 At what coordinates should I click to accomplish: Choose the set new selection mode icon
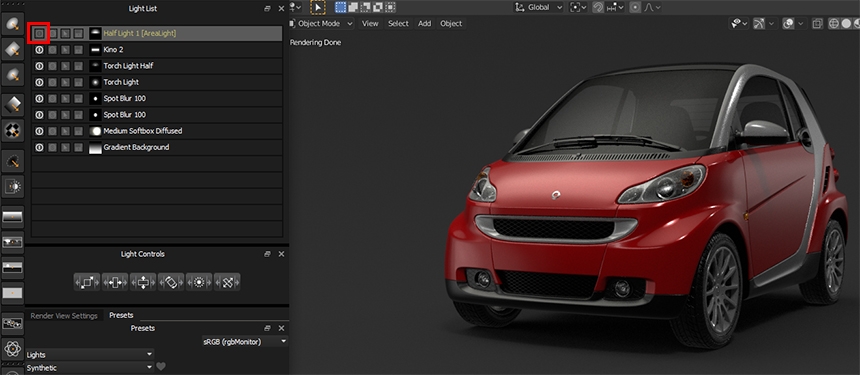coord(341,8)
